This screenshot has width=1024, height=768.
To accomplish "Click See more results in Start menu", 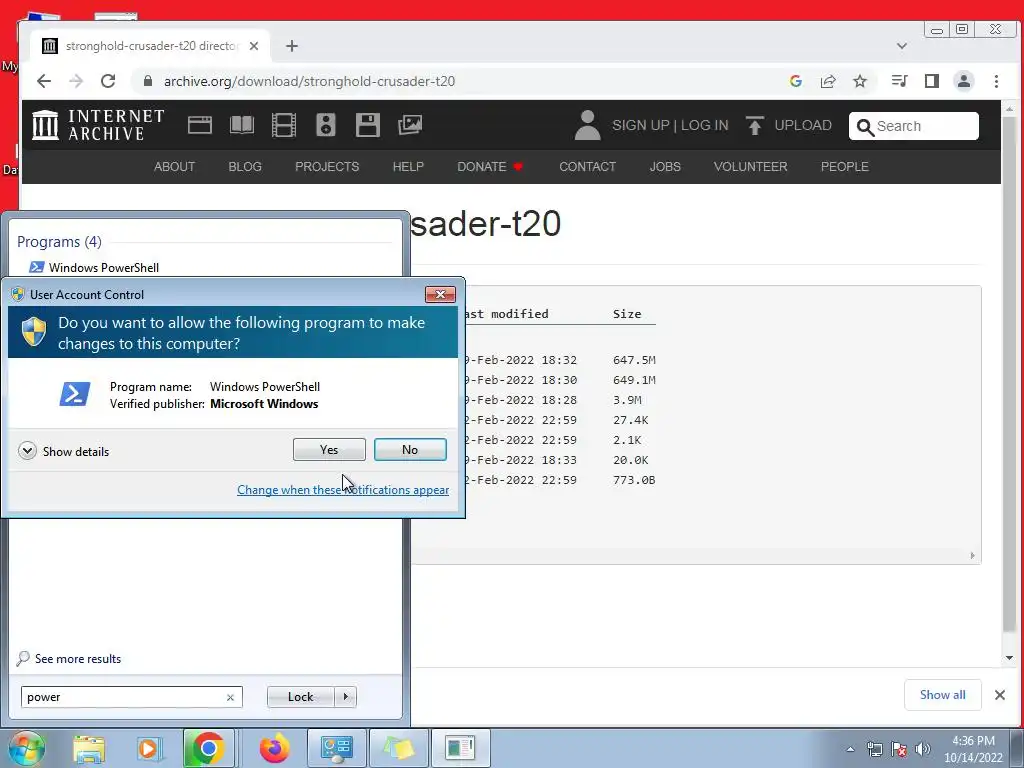I will 69,658.
